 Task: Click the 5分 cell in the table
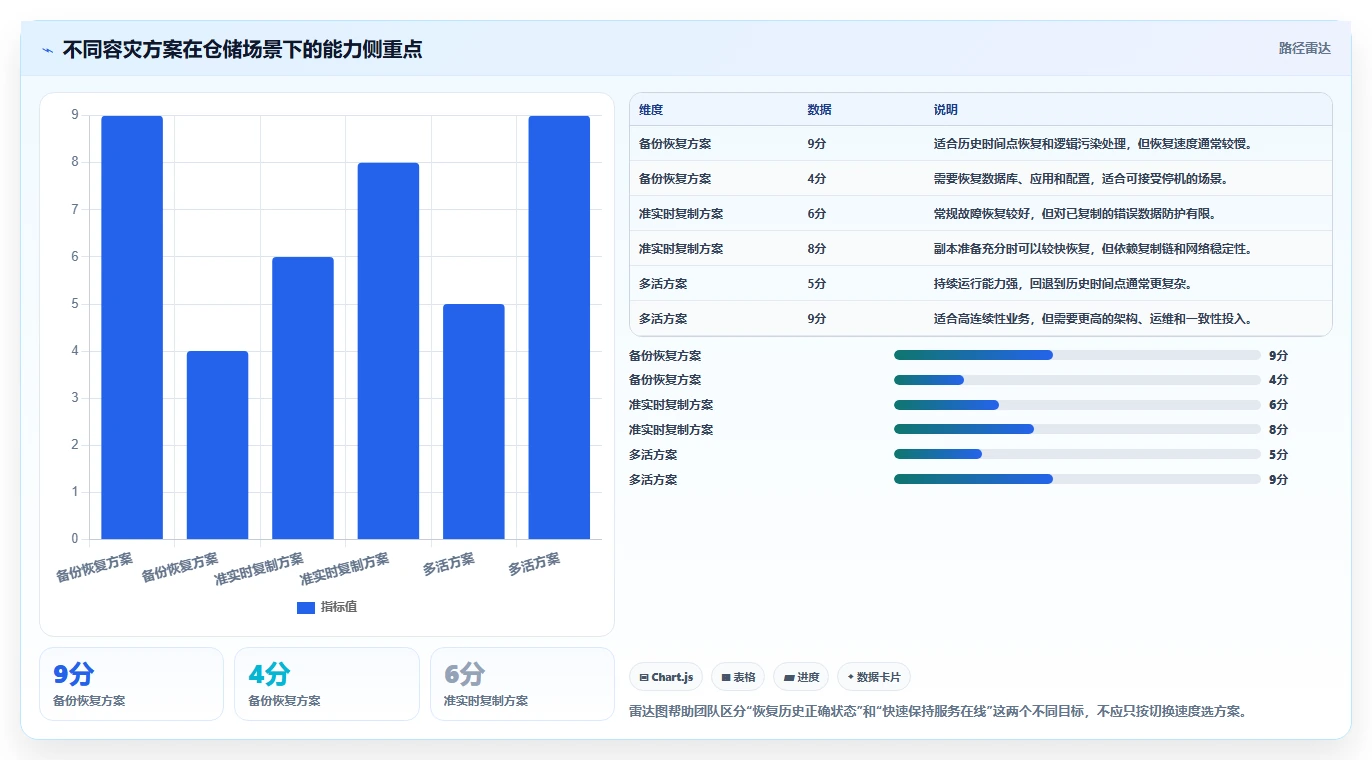817,284
